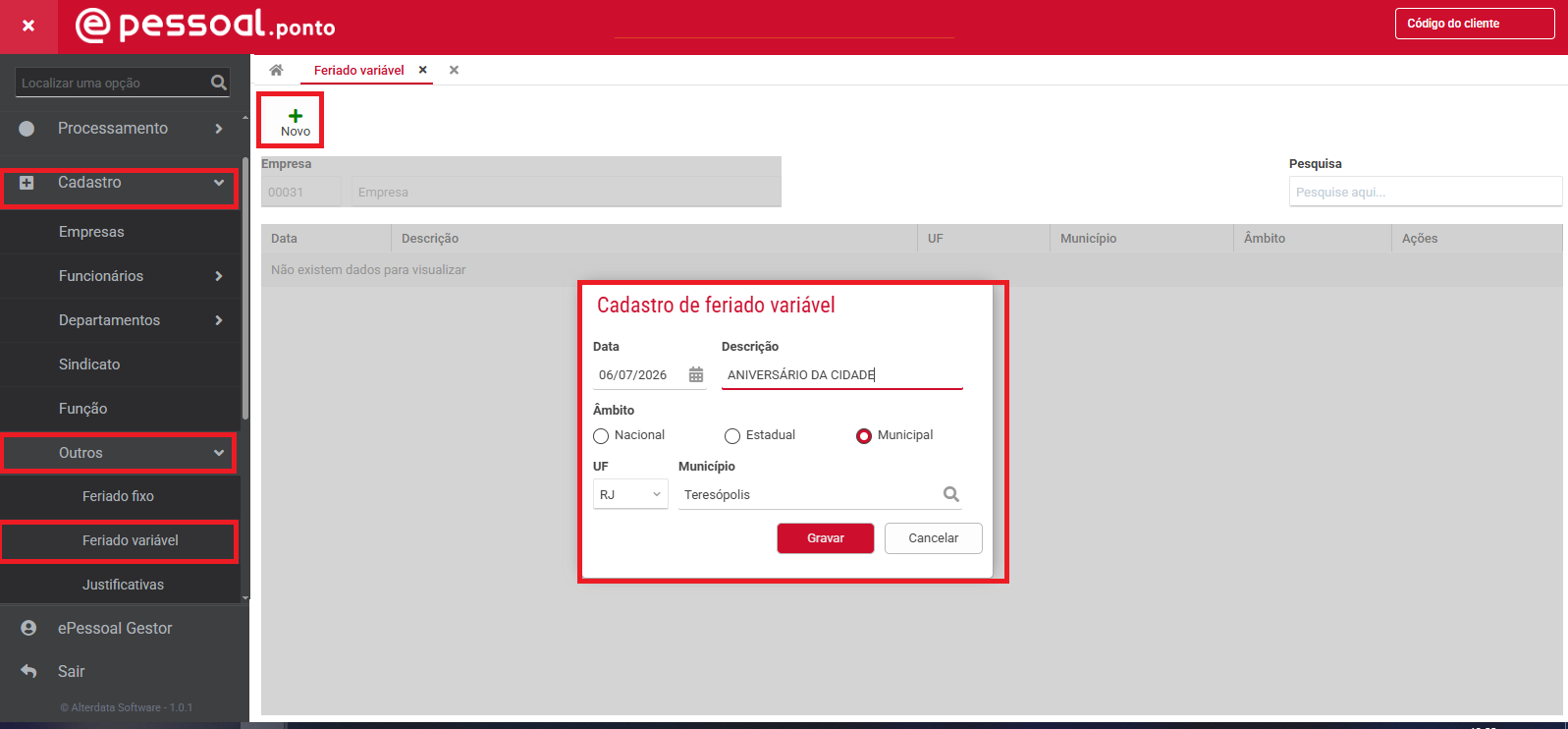
Task: Click the Alterdata Software version text
Action: (126, 707)
